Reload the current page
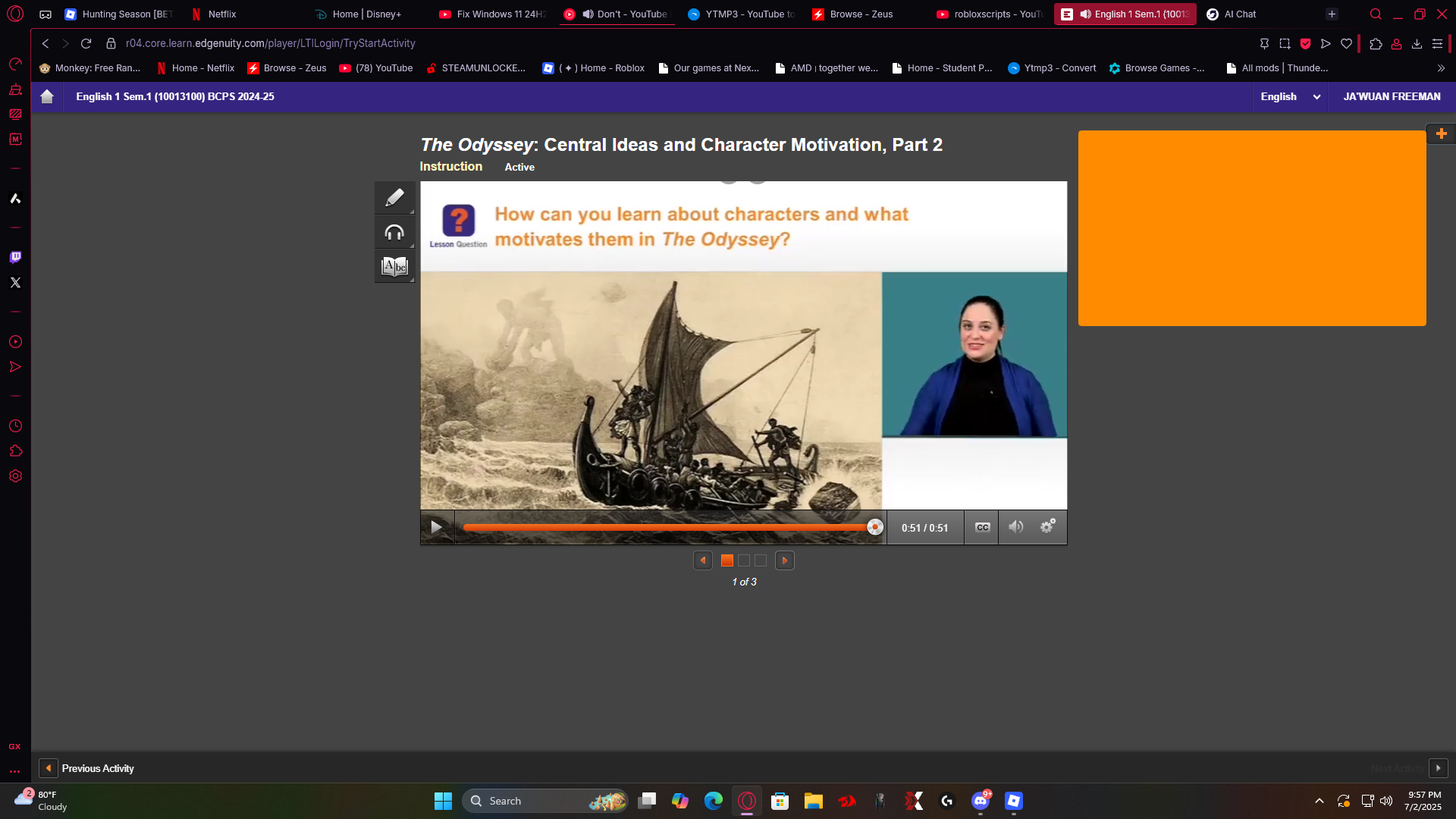The image size is (1456, 819). [x=86, y=43]
